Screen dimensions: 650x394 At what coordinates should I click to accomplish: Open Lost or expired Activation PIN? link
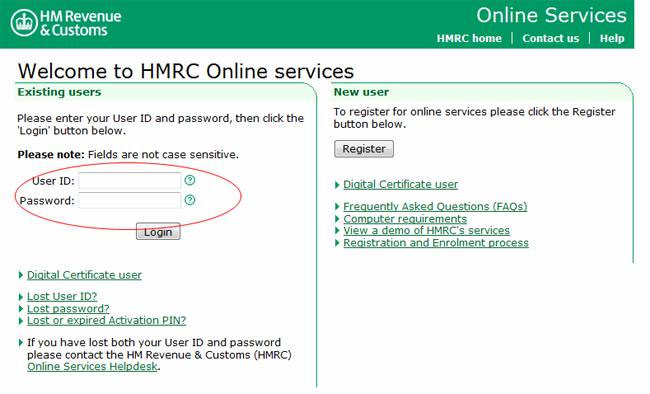(107, 320)
